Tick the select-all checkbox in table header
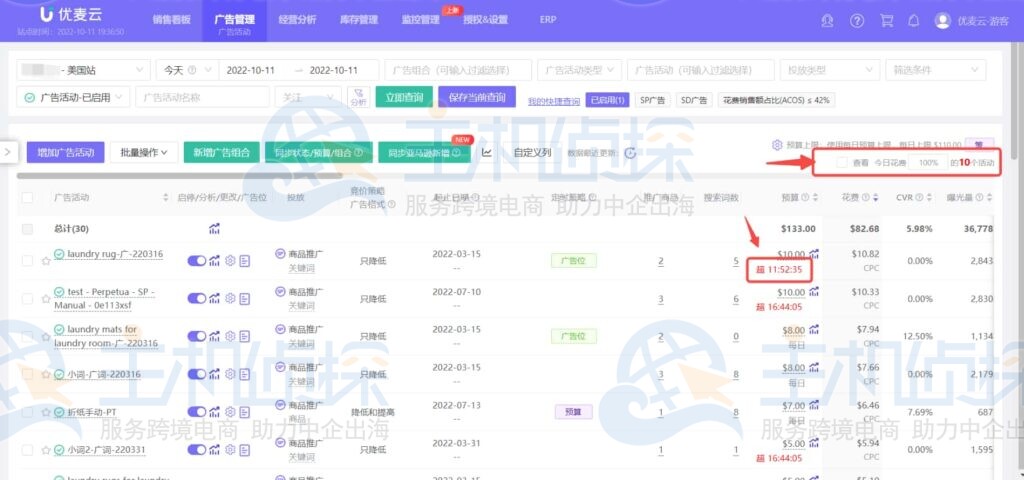The width and height of the screenshot is (1024, 480). click(27, 197)
